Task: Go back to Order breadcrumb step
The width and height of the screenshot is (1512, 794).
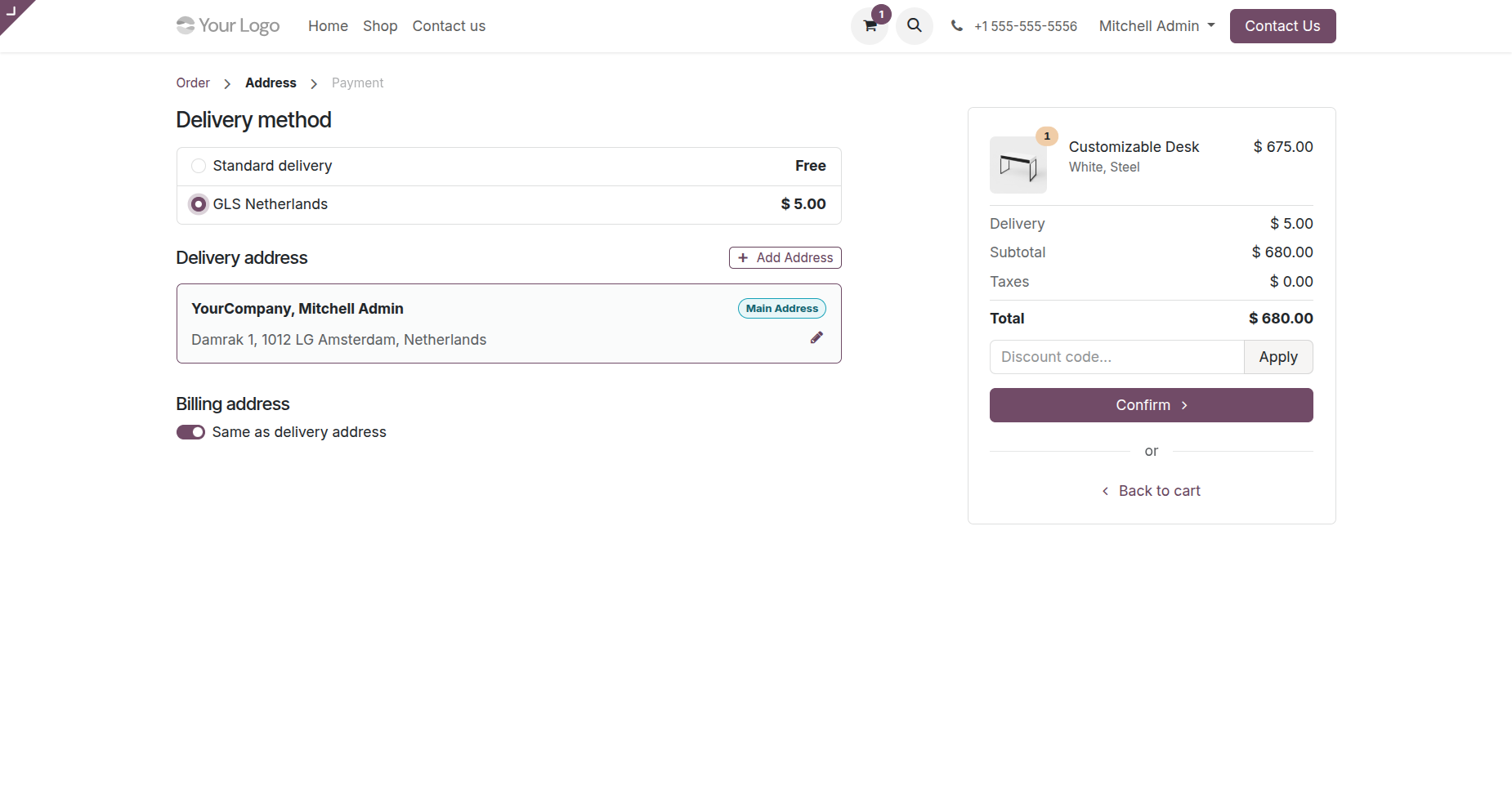Action: (x=193, y=83)
